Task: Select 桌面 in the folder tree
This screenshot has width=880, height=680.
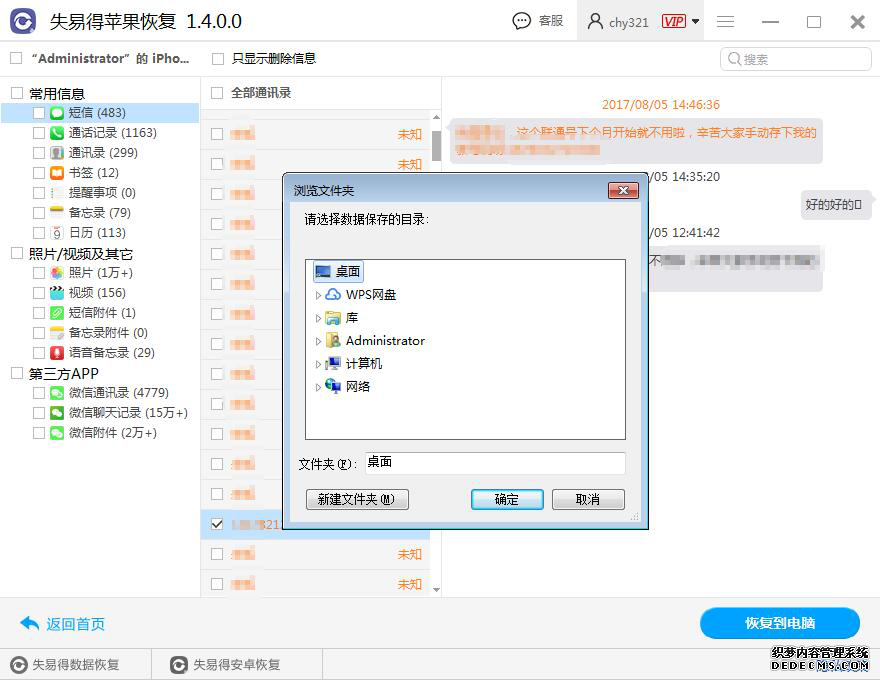Action: (x=338, y=272)
